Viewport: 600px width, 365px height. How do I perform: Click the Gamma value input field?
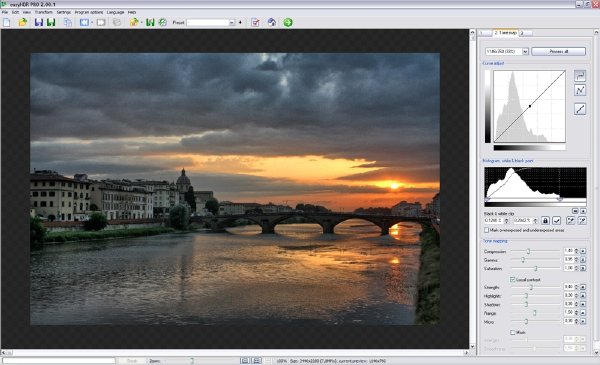pos(569,260)
